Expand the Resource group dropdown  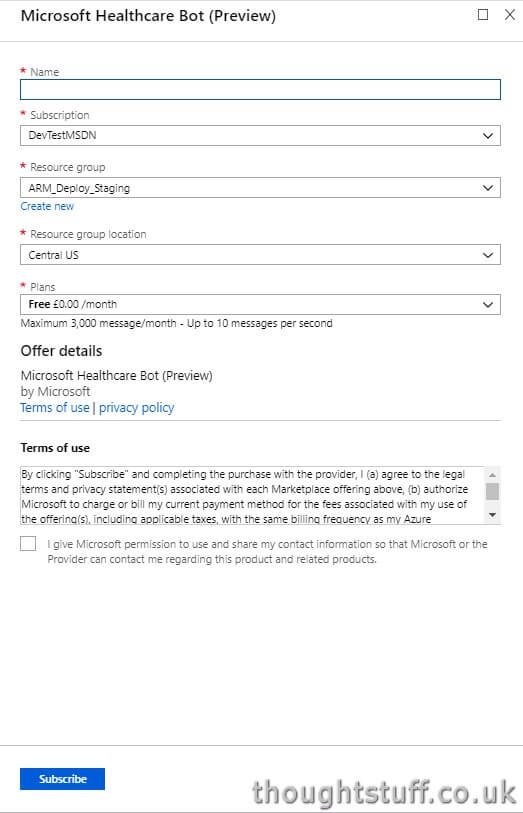[260, 188]
